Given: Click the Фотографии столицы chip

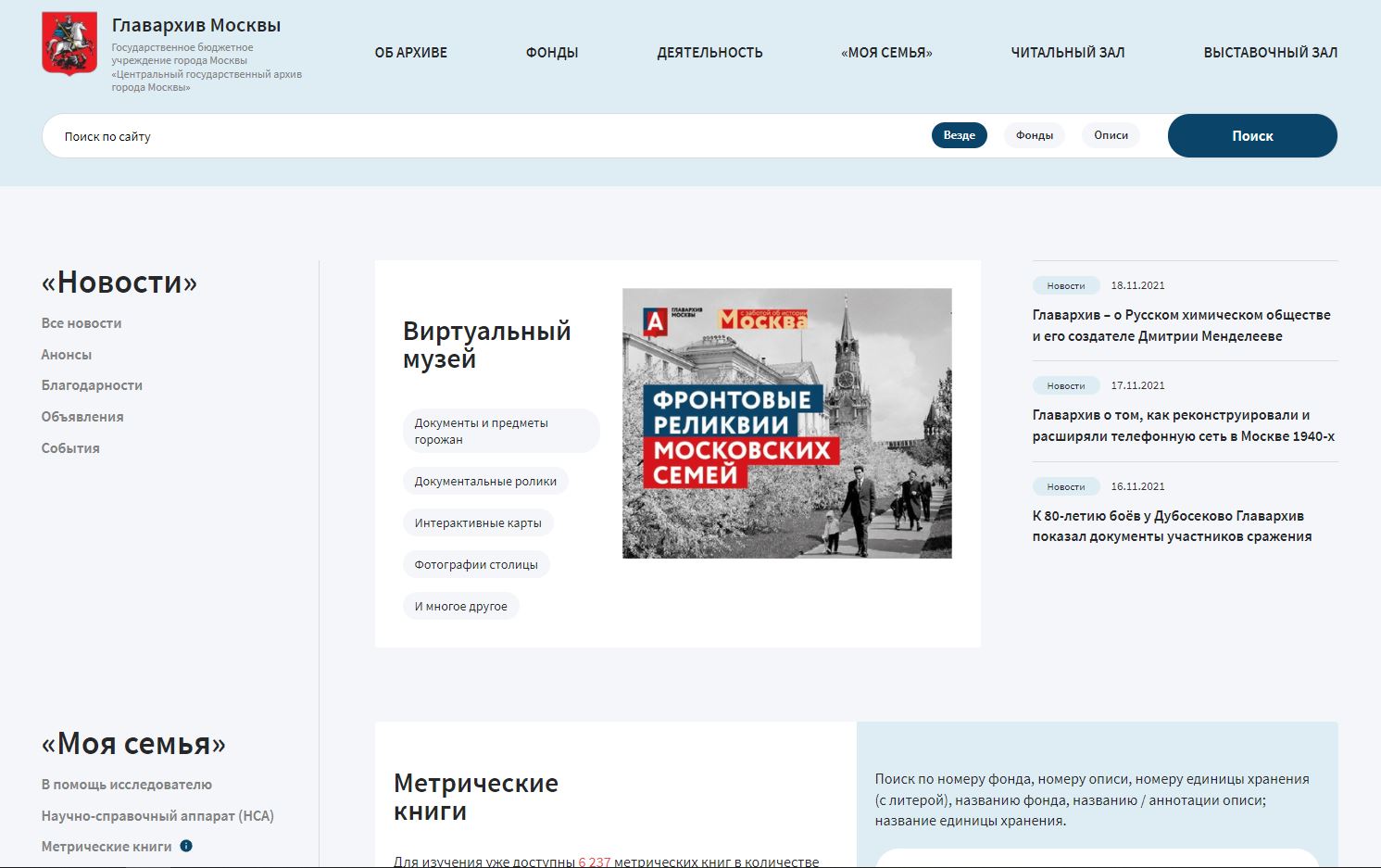Looking at the screenshot, I should pyautogui.click(x=476, y=564).
